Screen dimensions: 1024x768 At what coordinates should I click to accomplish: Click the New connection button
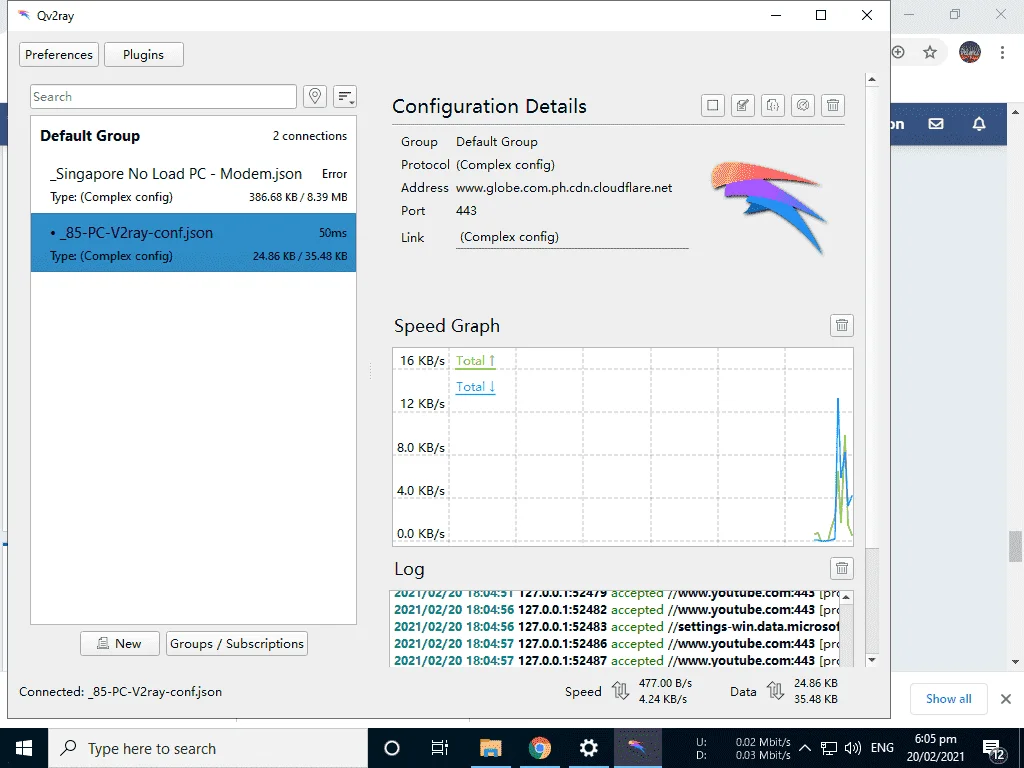120,643
